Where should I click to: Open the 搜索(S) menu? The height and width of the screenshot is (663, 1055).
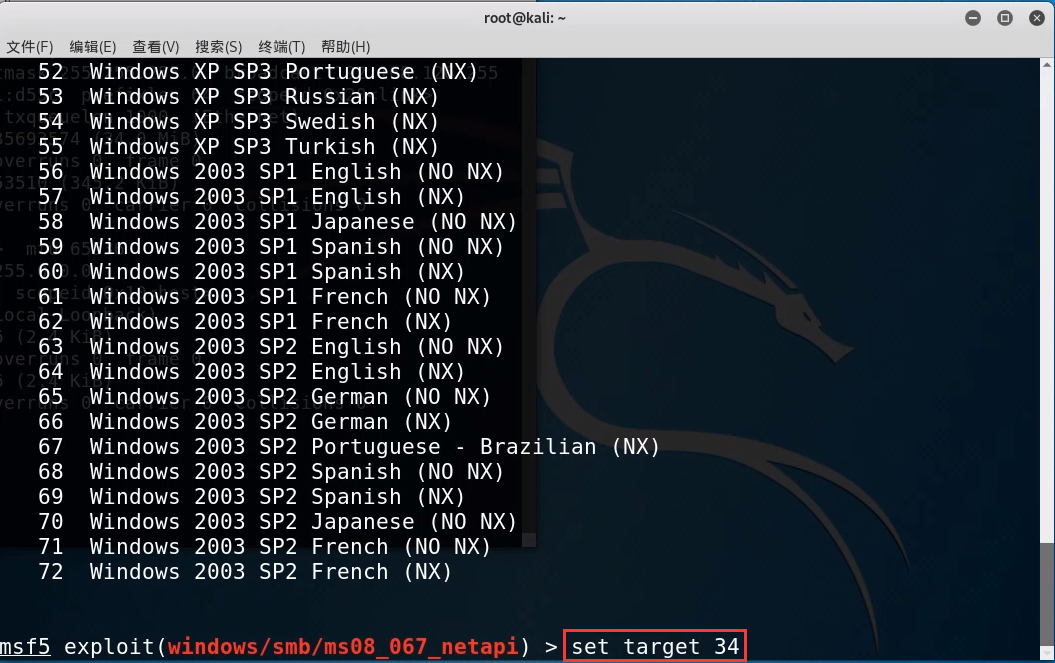pos(219,46)
